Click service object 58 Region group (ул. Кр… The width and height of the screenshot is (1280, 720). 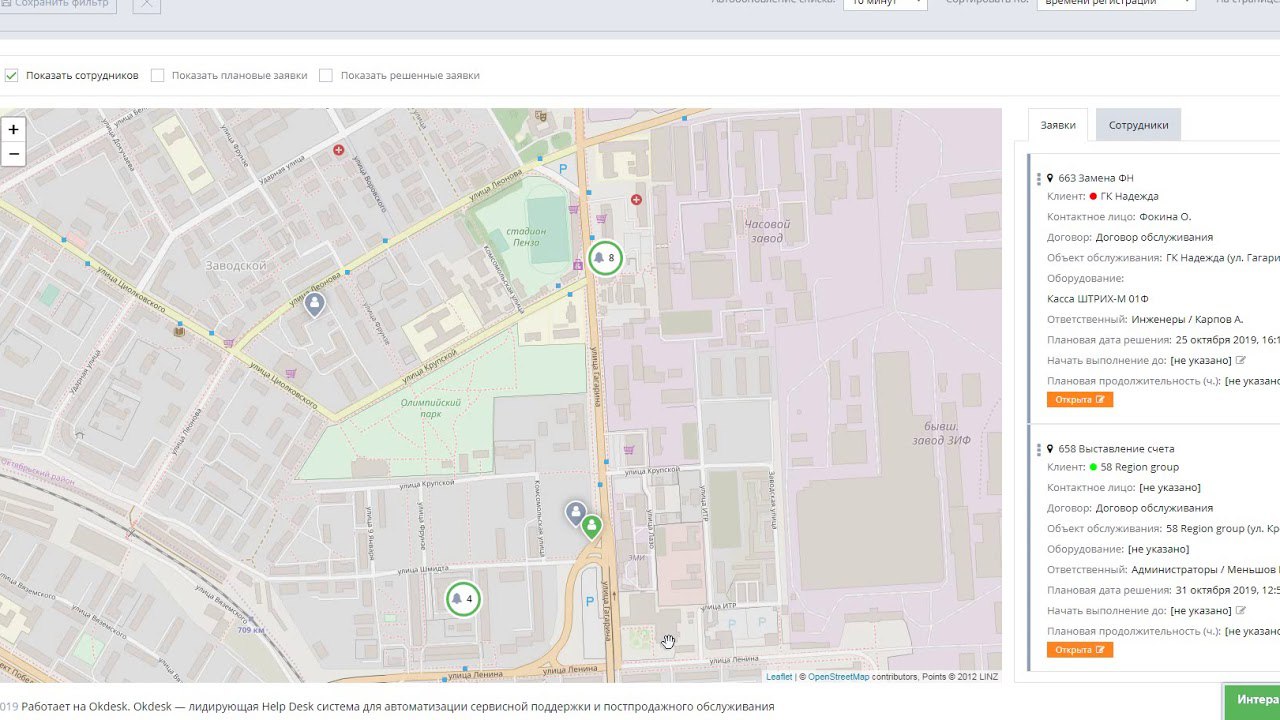1223,529
